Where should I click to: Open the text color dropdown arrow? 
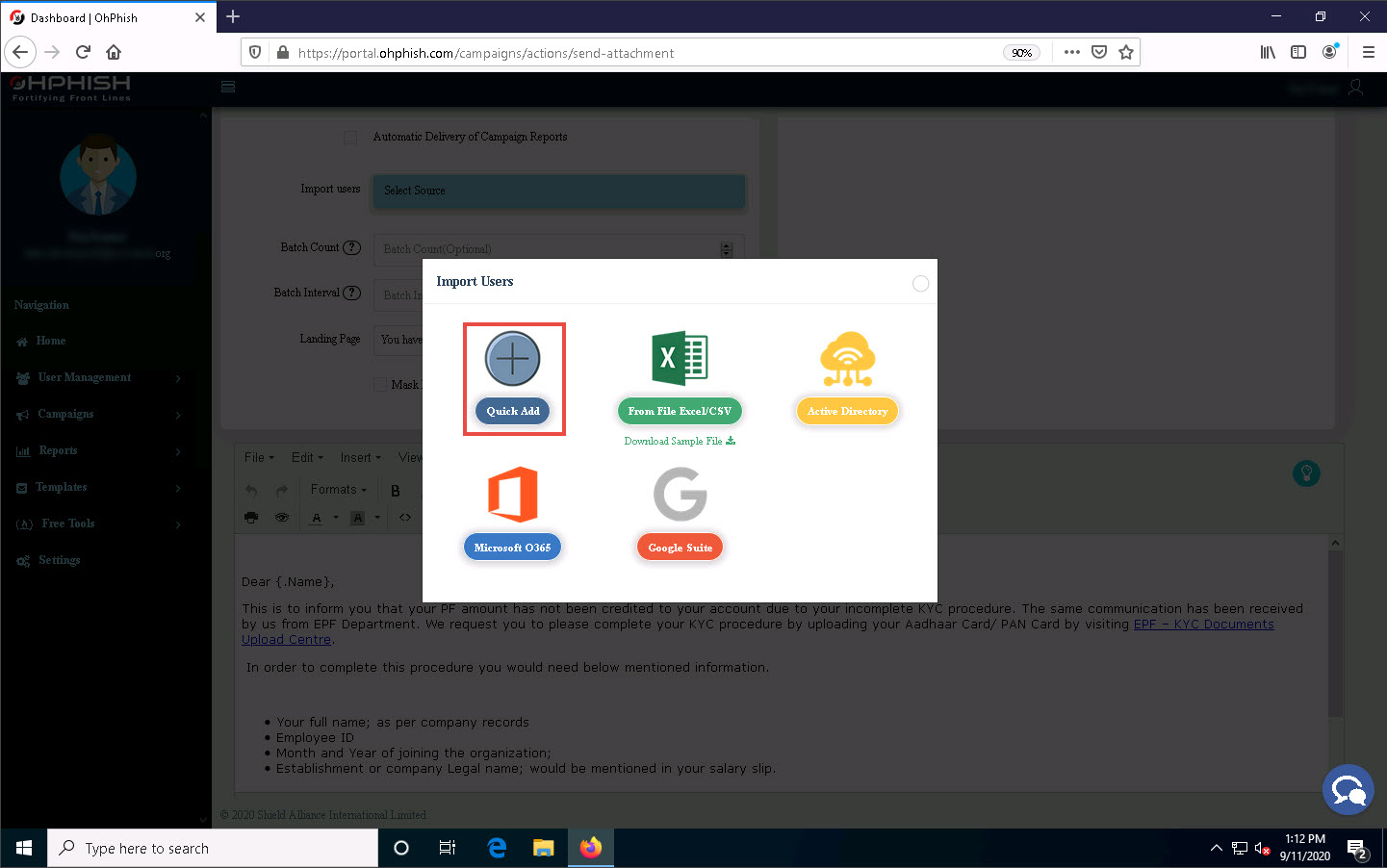pos(336,518)
